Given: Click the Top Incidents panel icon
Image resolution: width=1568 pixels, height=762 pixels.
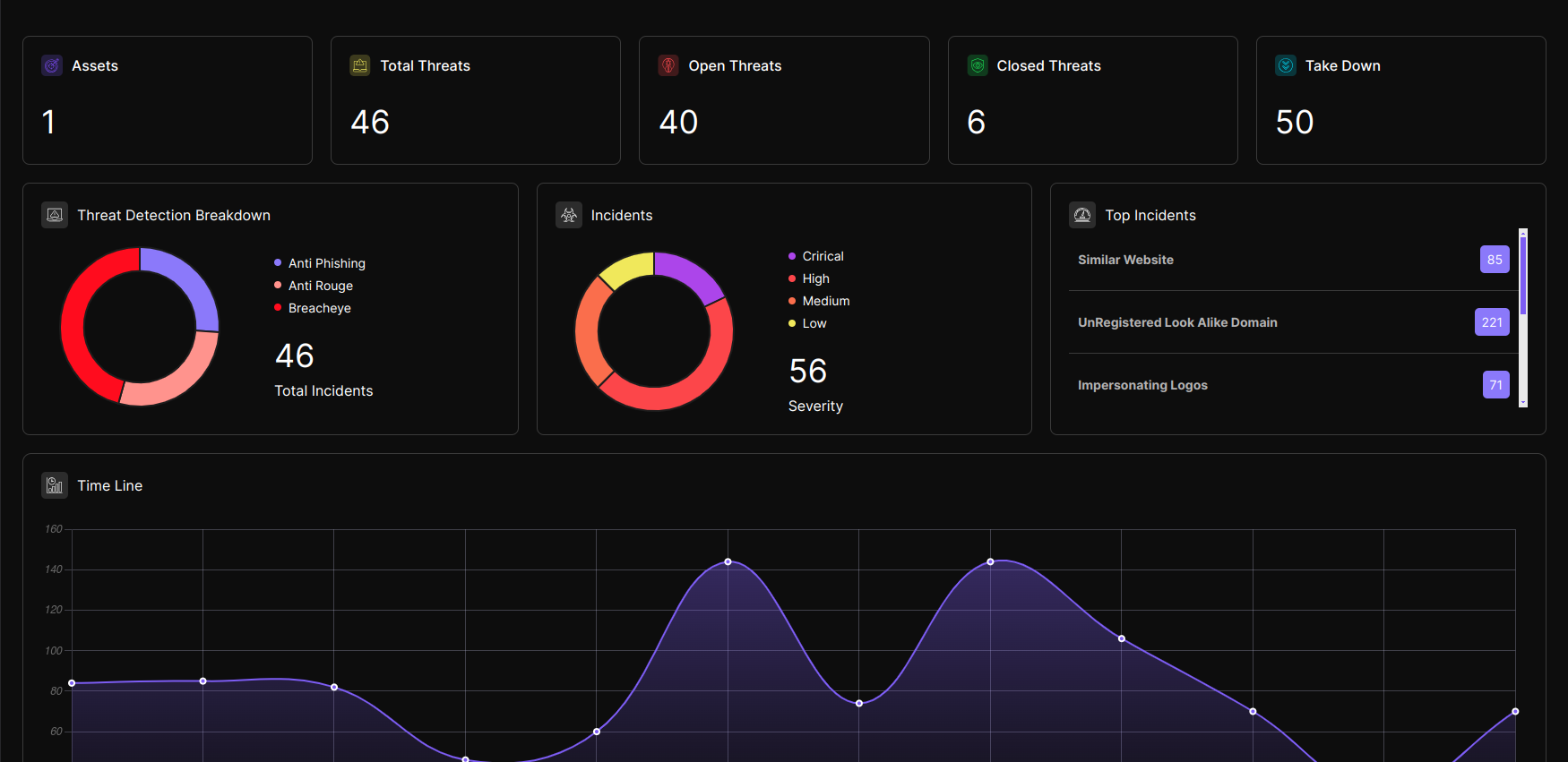Looking at the screenshot, I should point(1082,215).
